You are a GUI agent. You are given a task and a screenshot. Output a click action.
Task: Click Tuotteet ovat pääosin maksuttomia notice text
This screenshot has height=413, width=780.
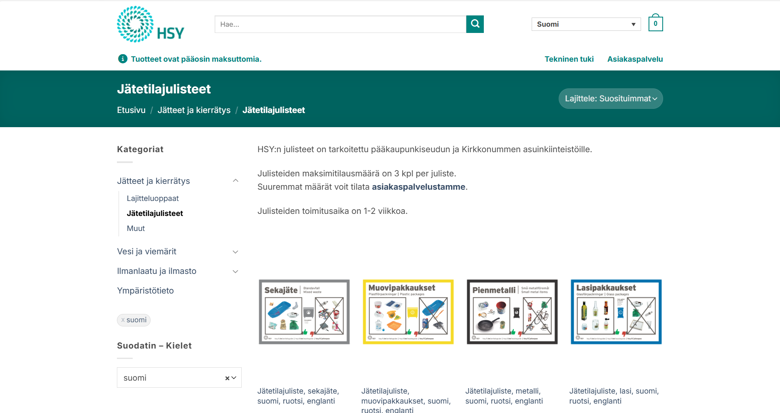click(196, 59)
